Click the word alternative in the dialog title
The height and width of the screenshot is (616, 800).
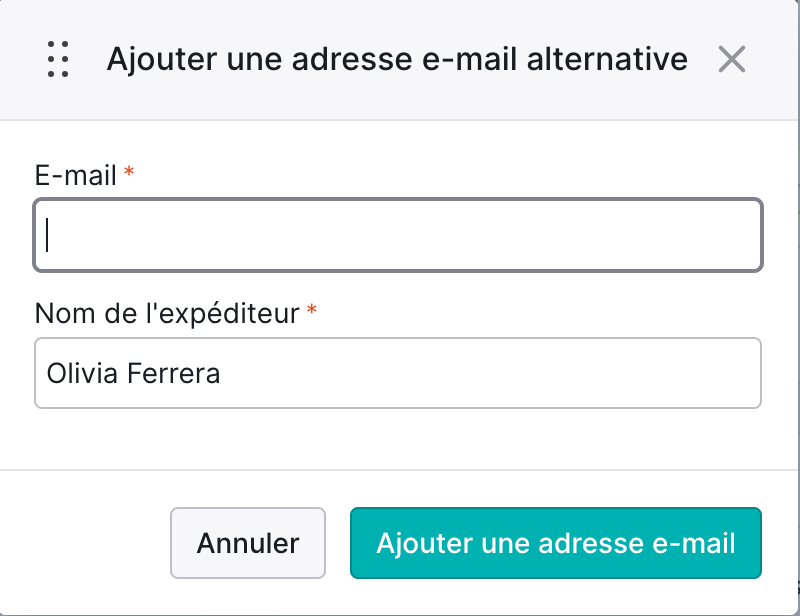click(607, 59)
